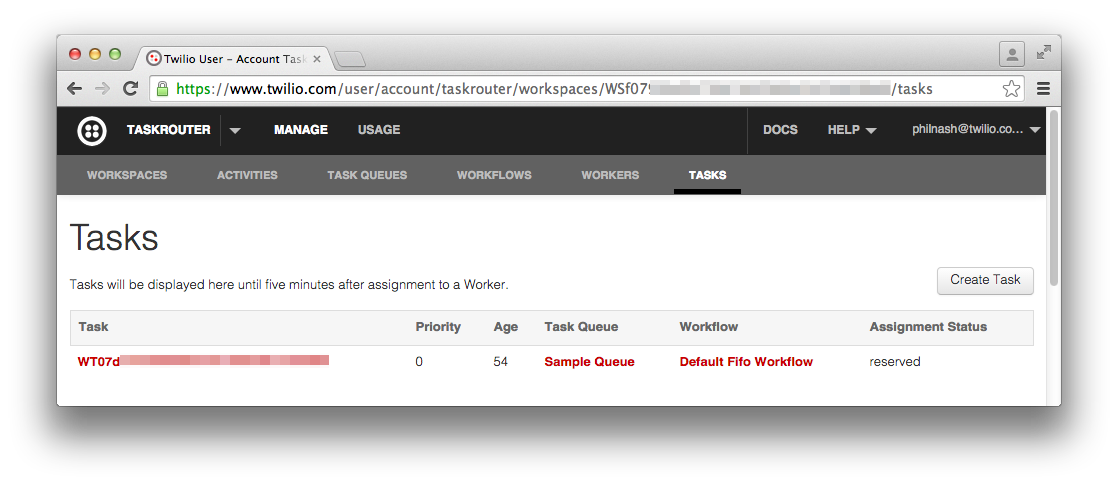1118x485 pixels.
Task: Click the Tasks page heading
Action: click(x=114, y=238)
